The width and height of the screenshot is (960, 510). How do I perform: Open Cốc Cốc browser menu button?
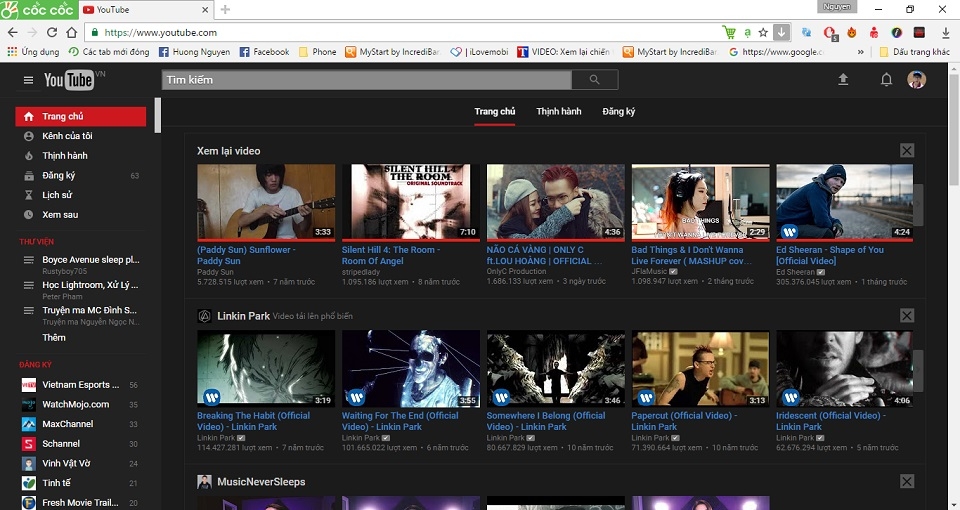coord(39,9)
